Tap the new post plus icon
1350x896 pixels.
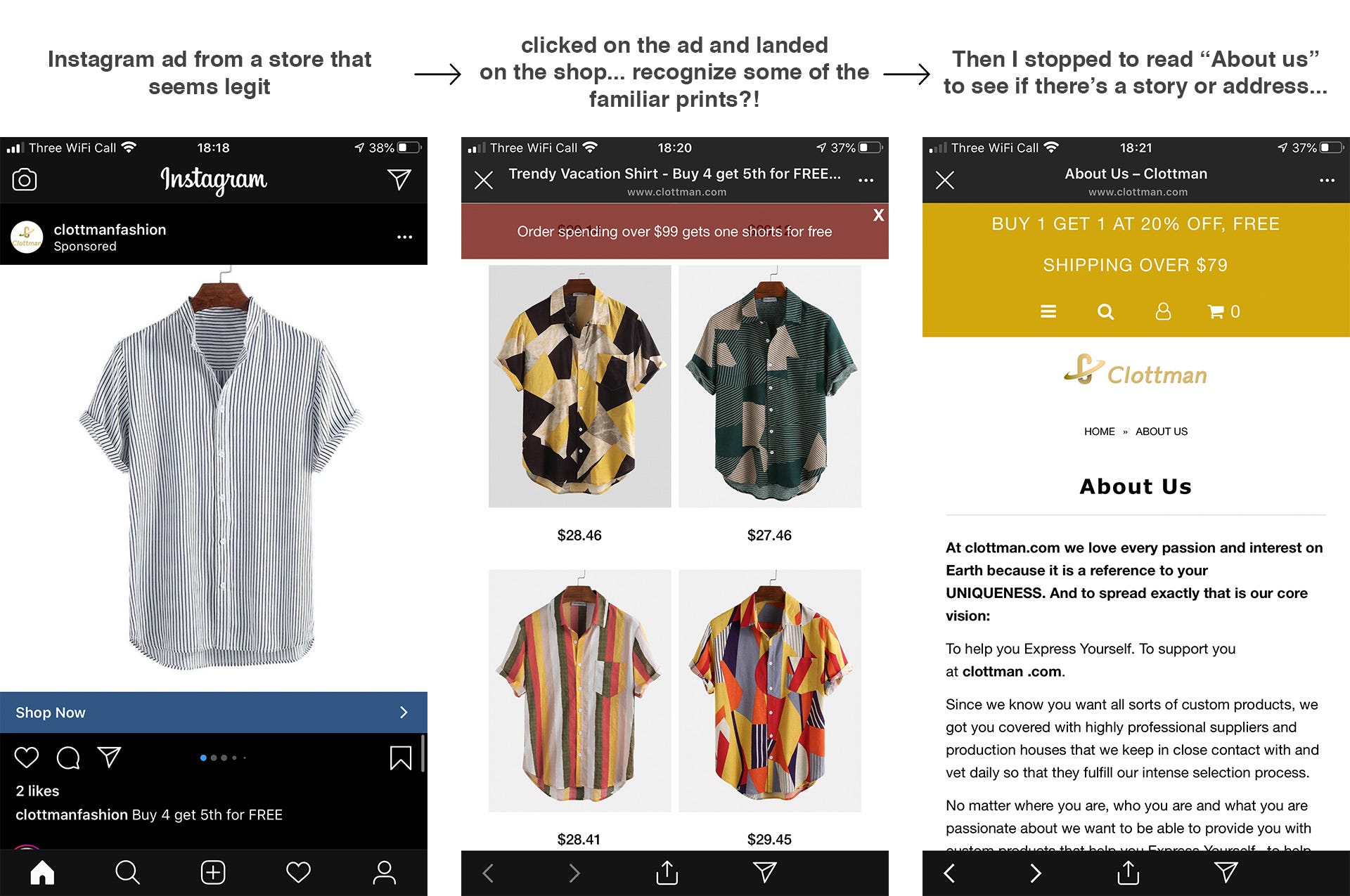[x=213, y=872]
